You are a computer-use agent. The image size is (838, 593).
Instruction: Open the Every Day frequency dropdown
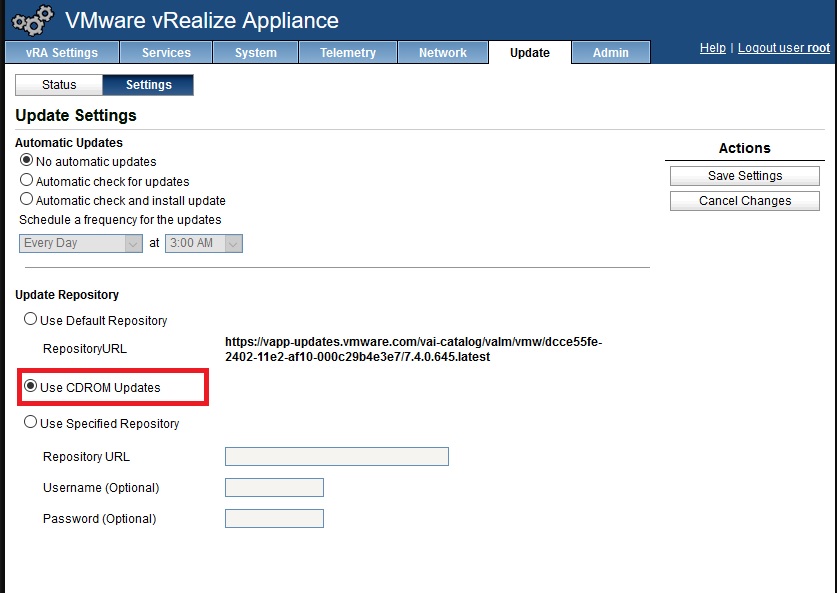coord(81,243)
